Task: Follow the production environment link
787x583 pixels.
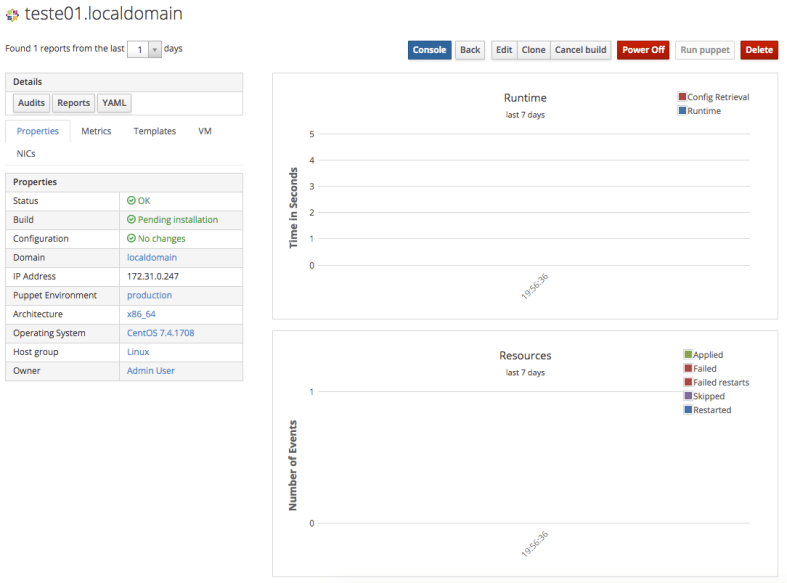Action: [149, 295]
